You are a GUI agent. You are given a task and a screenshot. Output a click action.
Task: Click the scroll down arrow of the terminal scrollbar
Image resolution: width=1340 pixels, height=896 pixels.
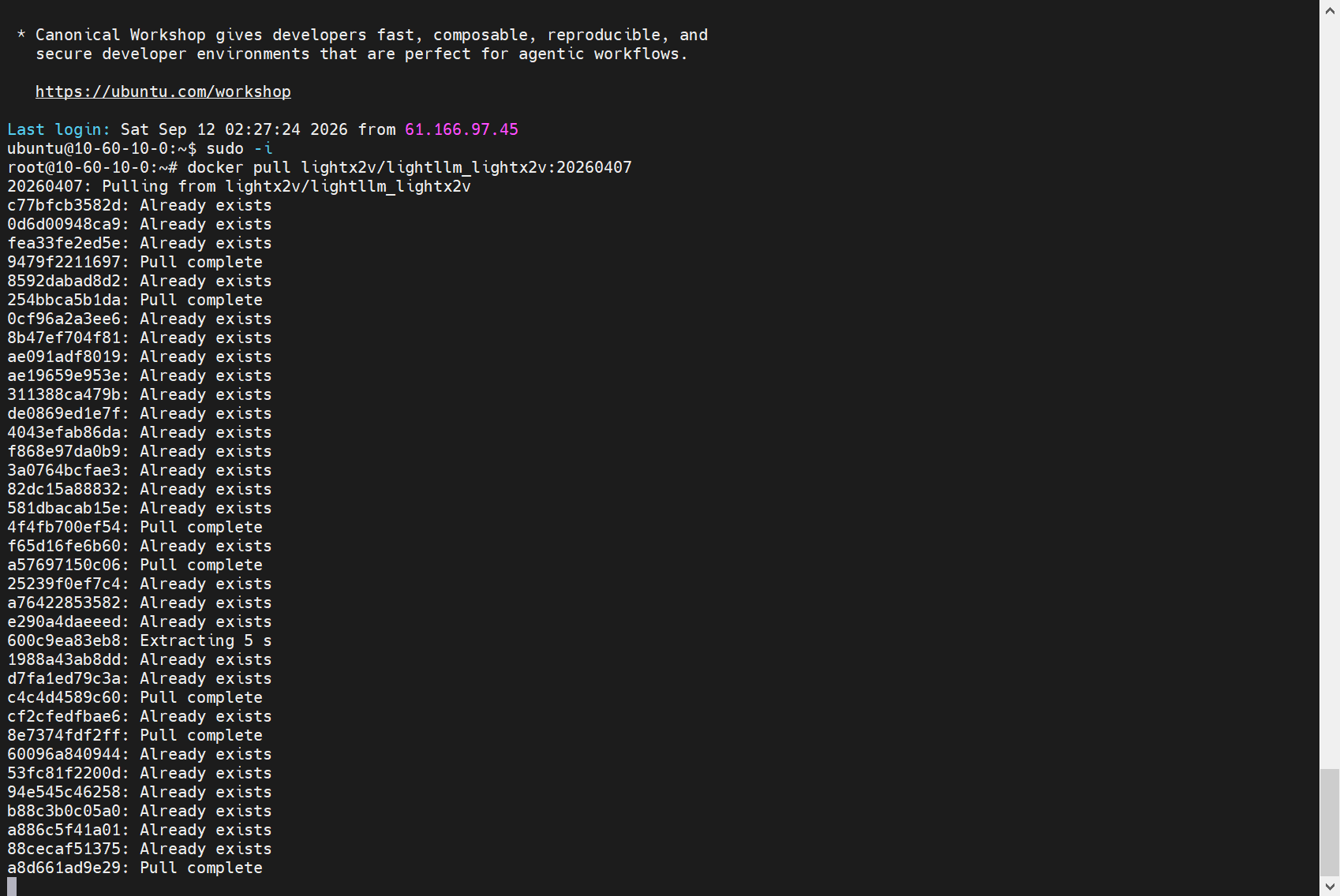1330,887
